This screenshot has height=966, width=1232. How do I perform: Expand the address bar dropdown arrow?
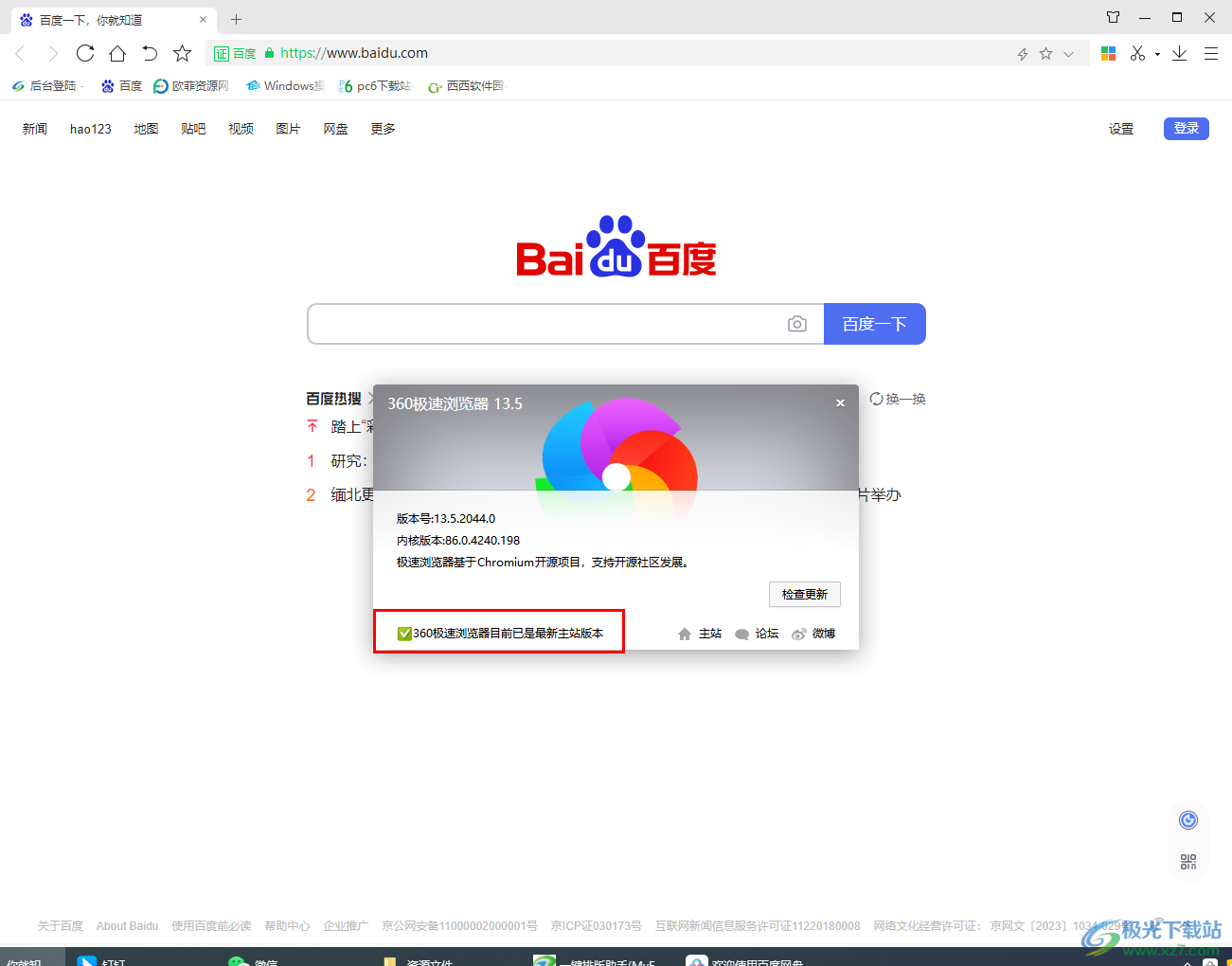(1068, 54)
